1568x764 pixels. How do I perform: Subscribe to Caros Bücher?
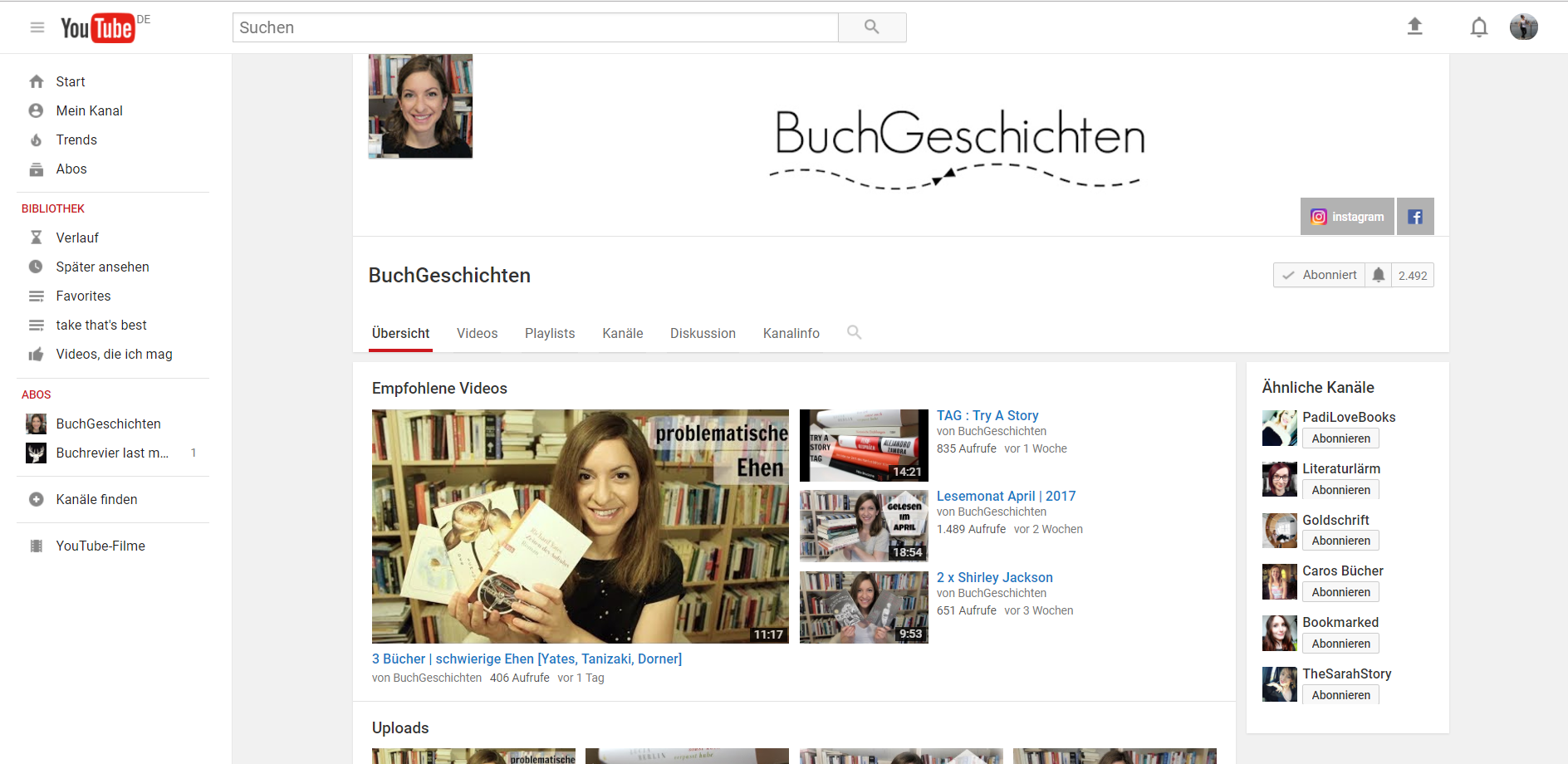tap(1340, 592)
